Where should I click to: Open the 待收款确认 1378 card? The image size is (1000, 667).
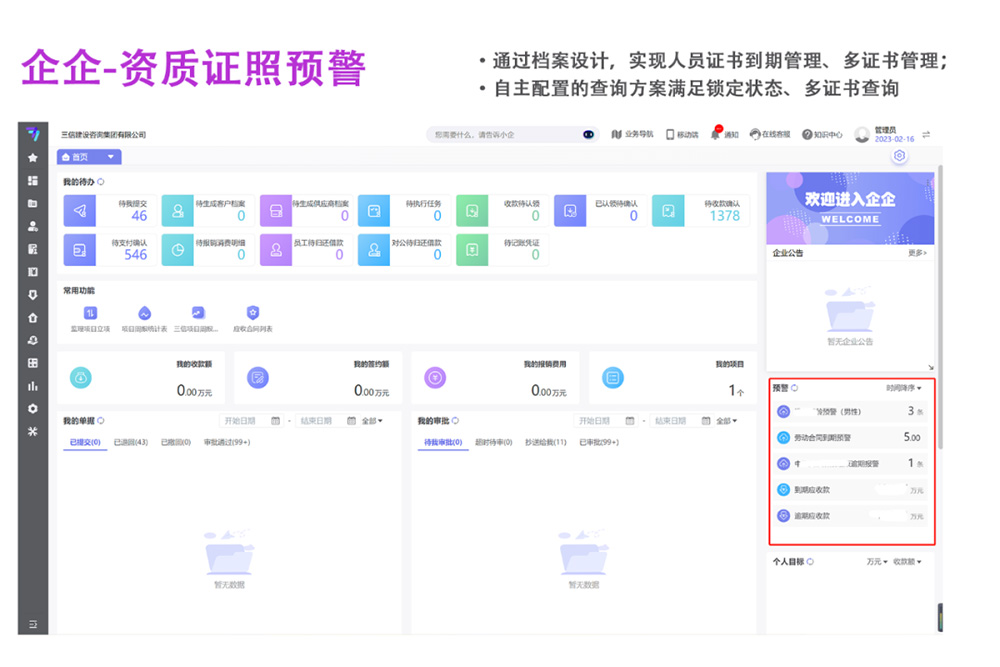tap(698, 210)
